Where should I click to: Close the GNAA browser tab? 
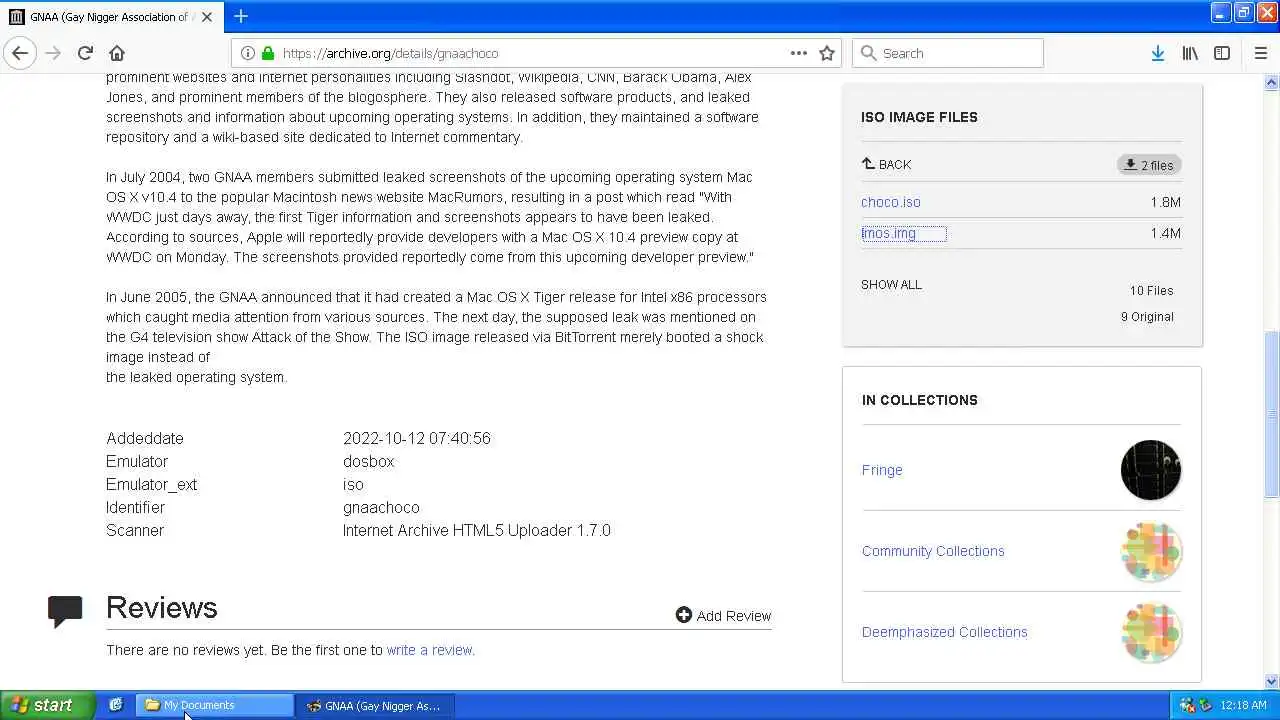point(207,17)
